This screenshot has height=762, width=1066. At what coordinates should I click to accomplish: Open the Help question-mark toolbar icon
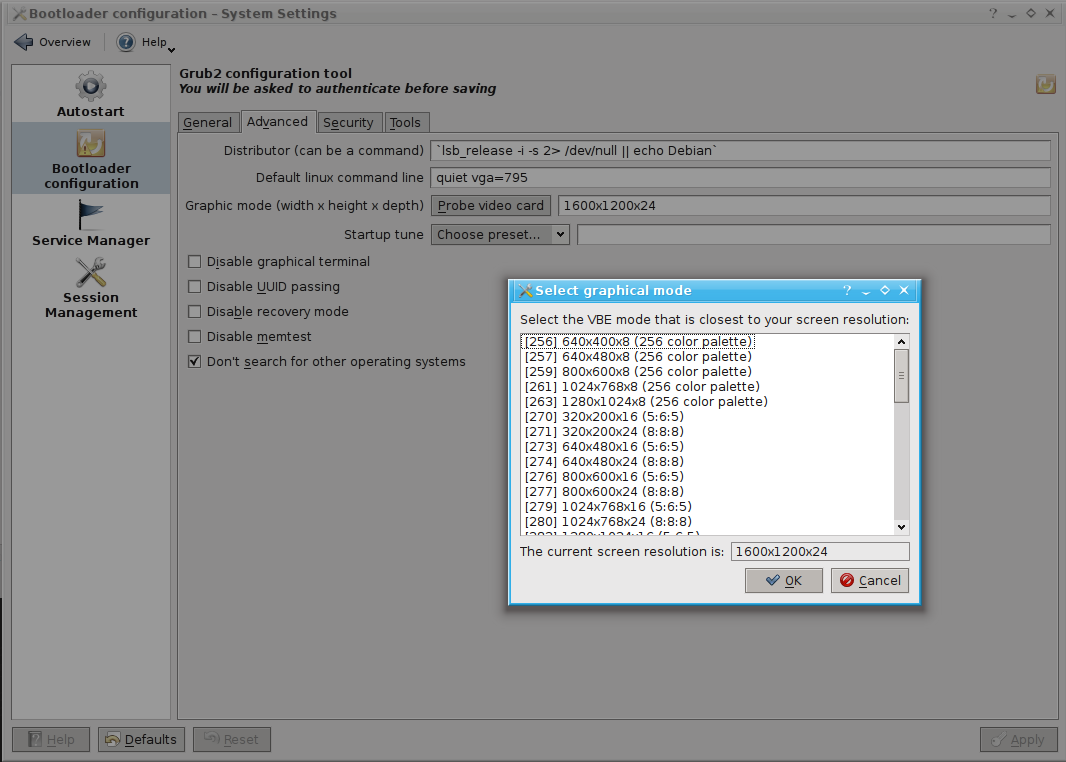(126, 42)
